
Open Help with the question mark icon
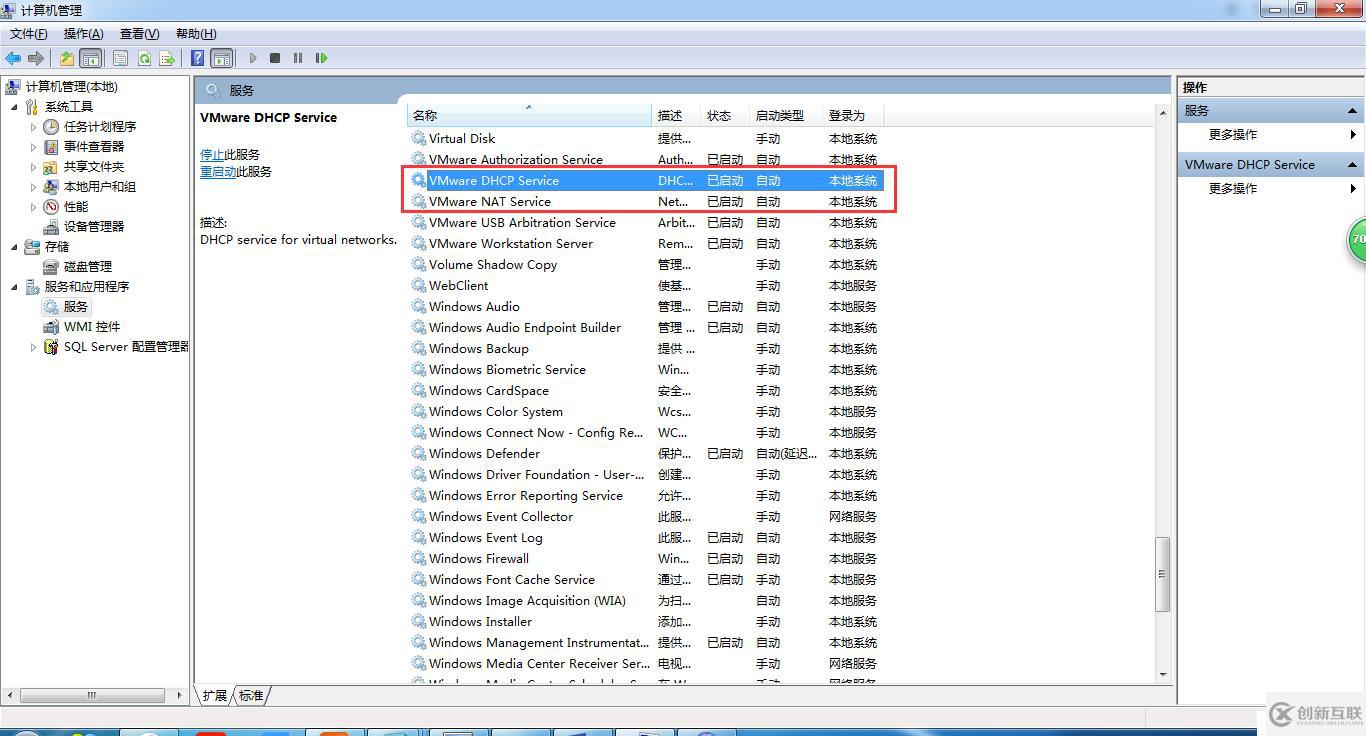[198, 58]
